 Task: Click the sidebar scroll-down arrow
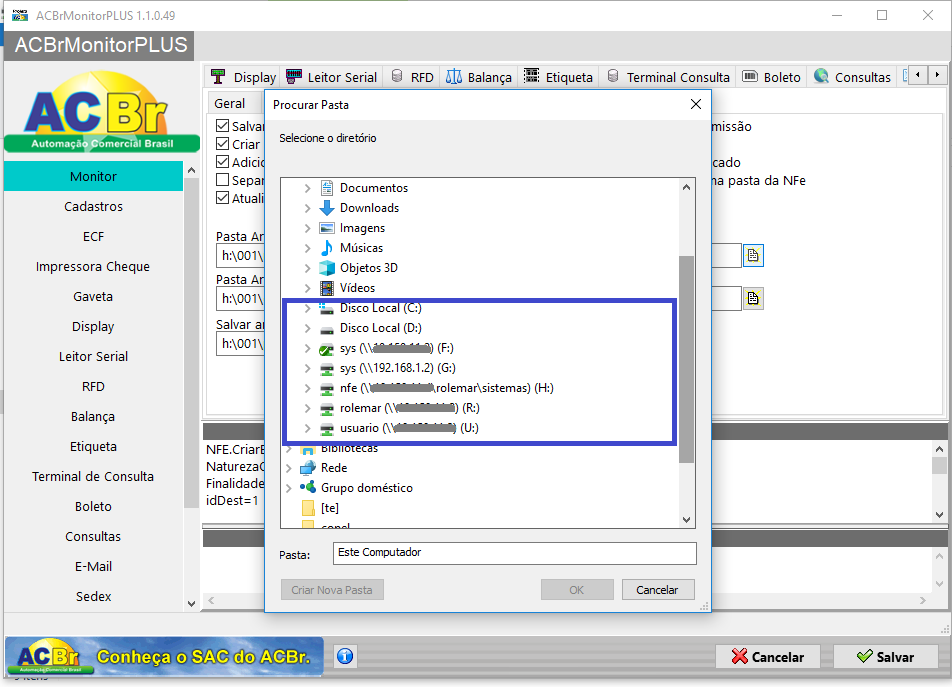(x=191, y=603)
